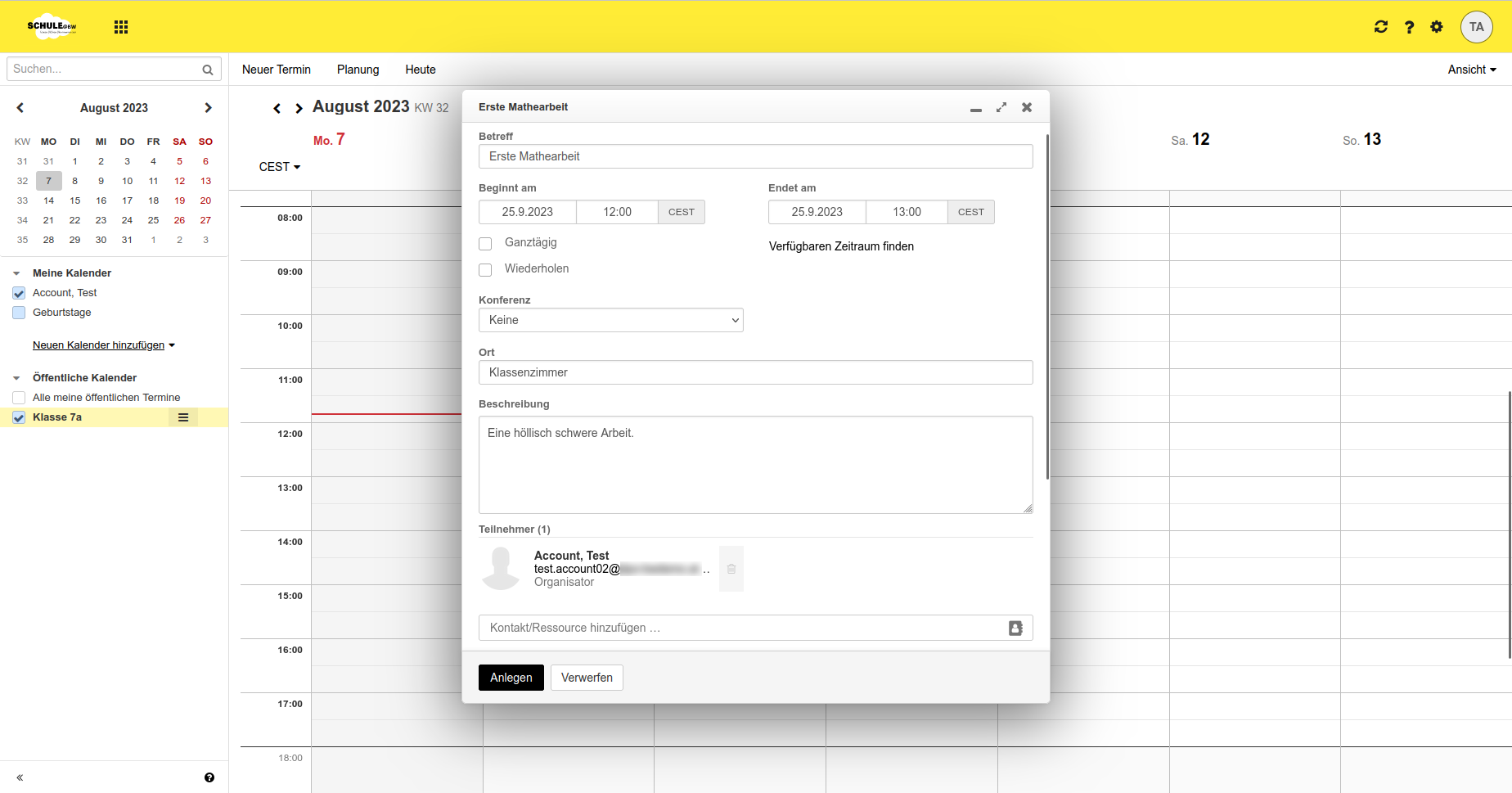The width and height of the screenshot is (1512, 793).
Task: Enable the Ganztägig checkbox
Action: pyautogui.click(x=485, y=244)
